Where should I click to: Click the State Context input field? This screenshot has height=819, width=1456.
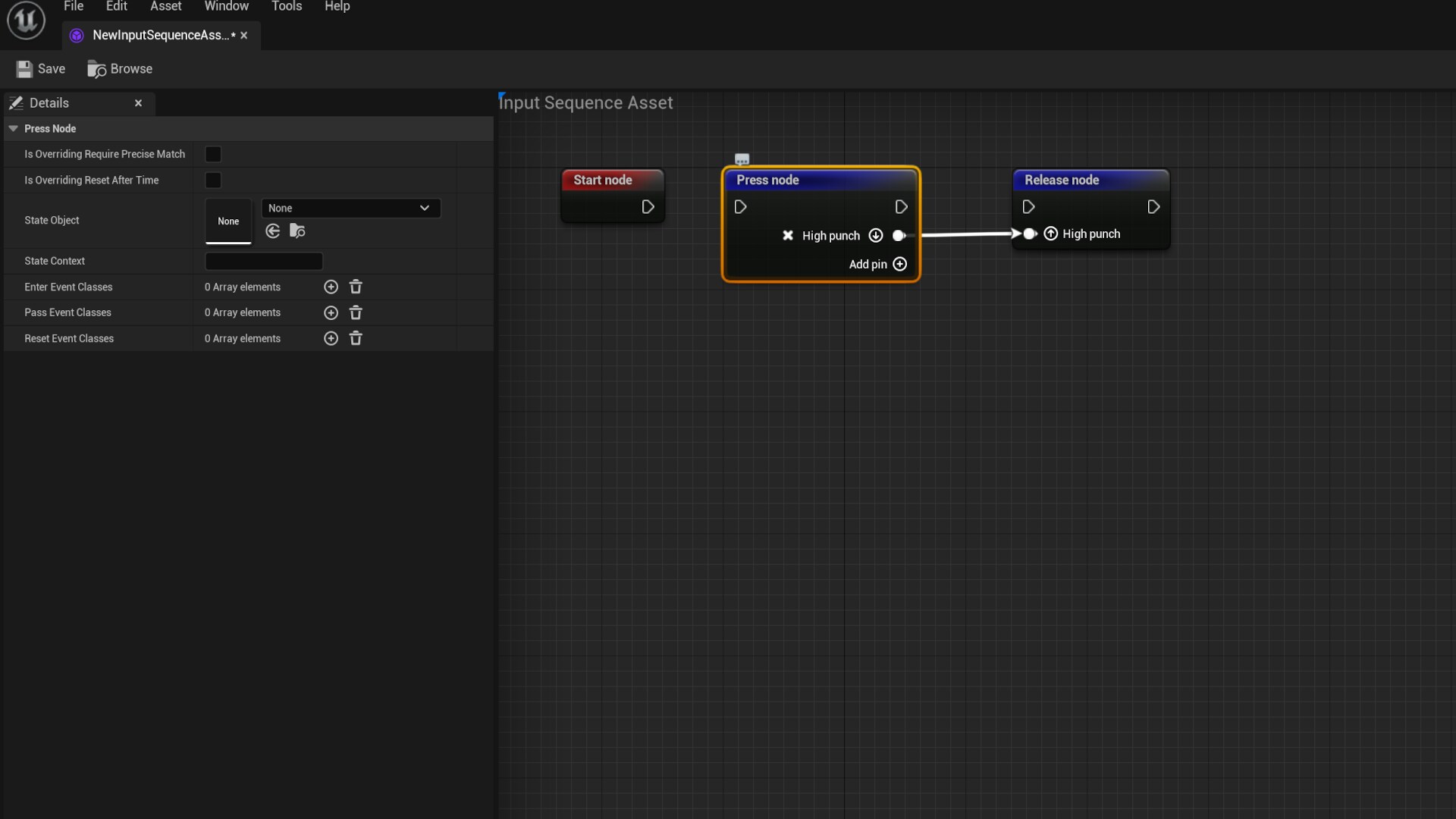(263, 261)
